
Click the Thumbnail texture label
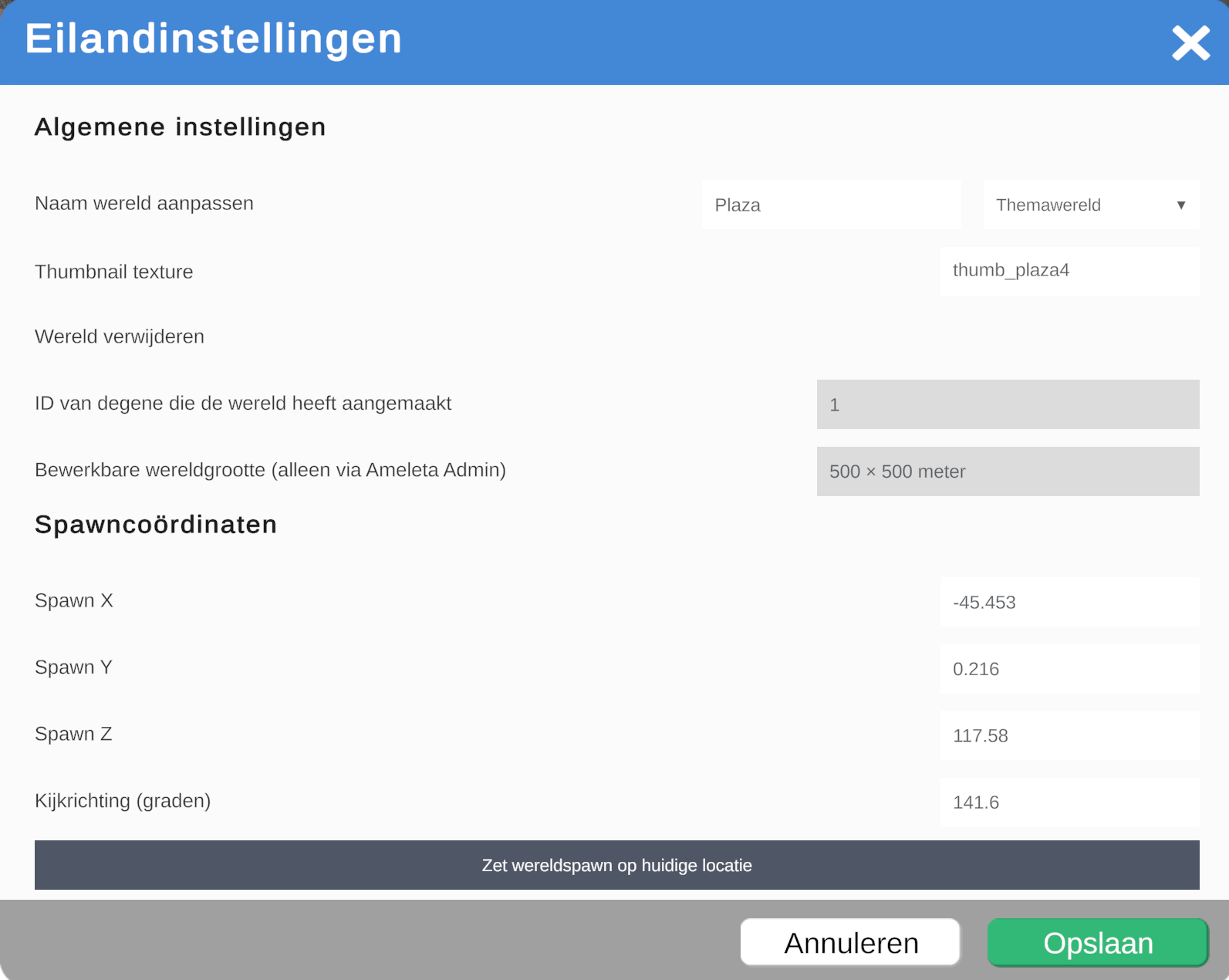[114, 272]
